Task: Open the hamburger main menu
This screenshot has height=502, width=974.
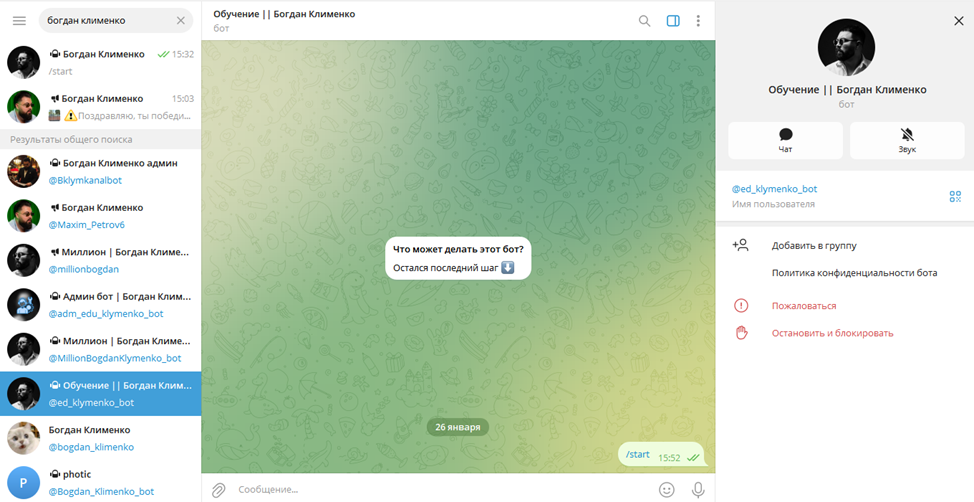Action: tap(19, 21)
